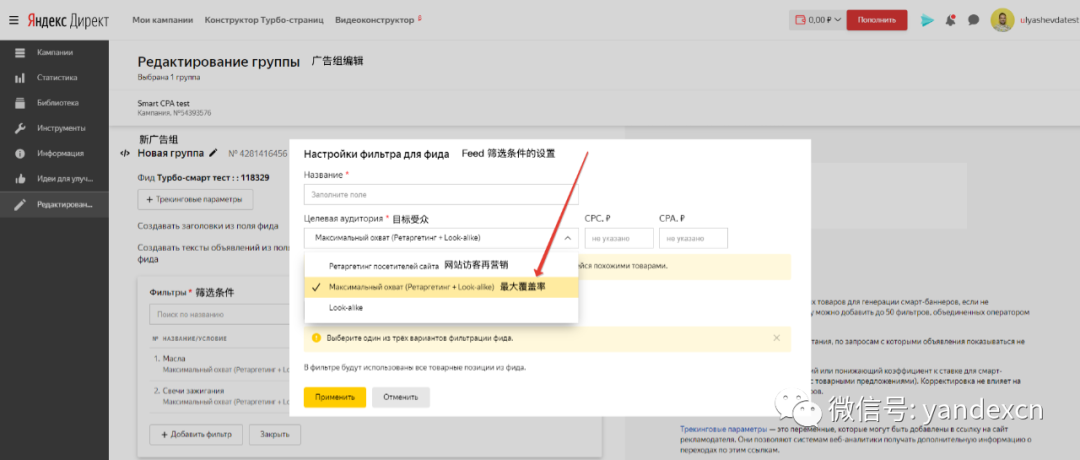The height and width of the screenshot is (460, 1080).
Task: Click the thumbs-up Идеи для улучшения icon
Action: click(x=20, y=178)
